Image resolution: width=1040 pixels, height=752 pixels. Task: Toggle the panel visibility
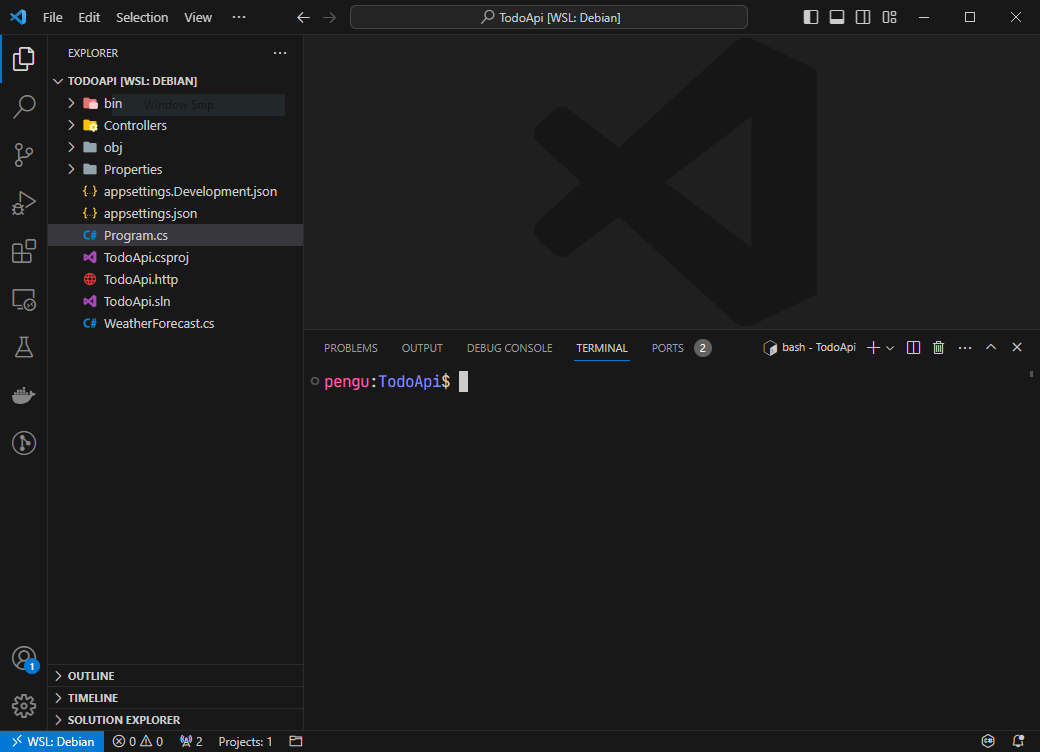(837, 16)
